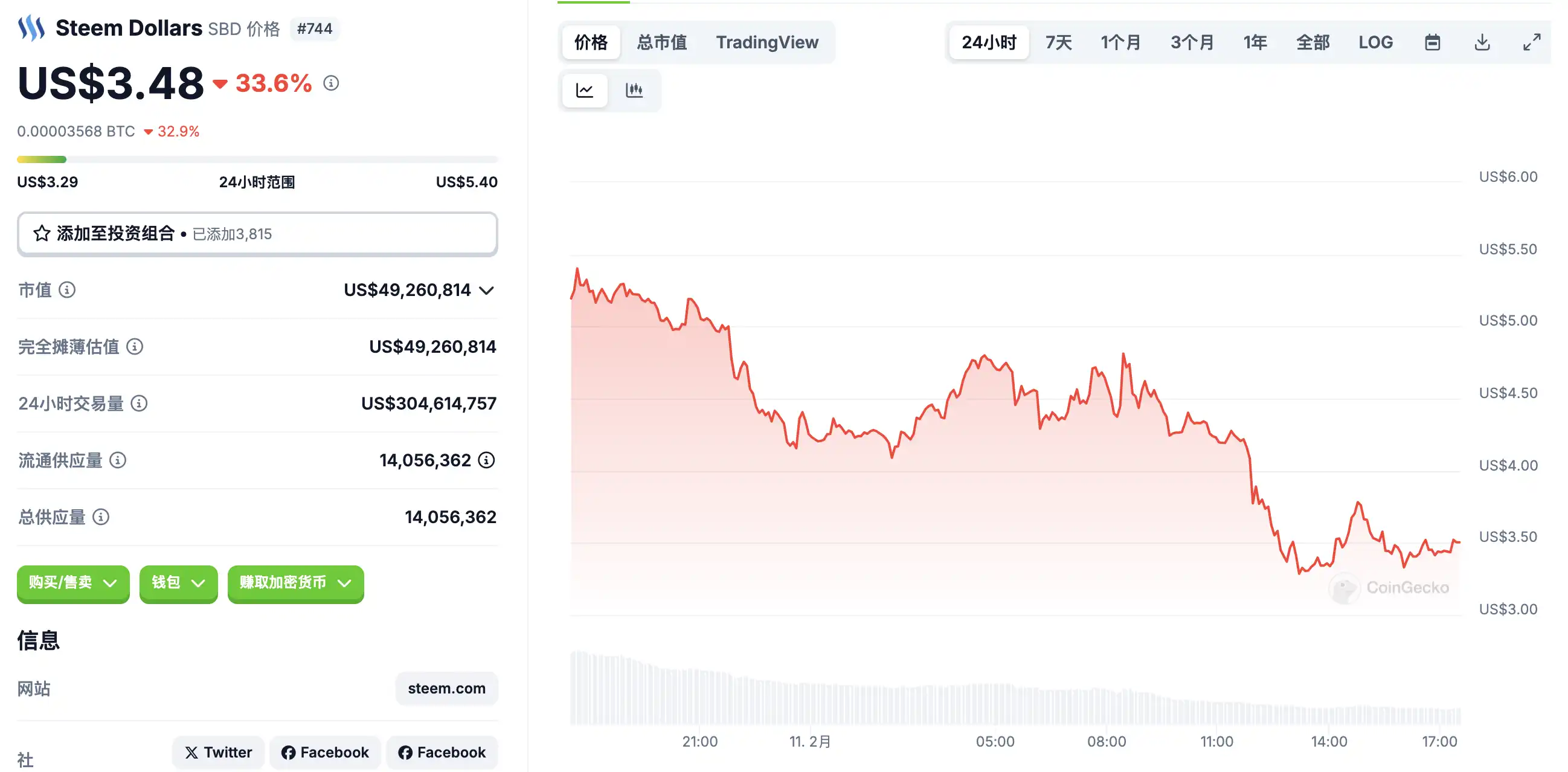Download the chart data
Screen dimensions: 1568x772
[1482, 42]
